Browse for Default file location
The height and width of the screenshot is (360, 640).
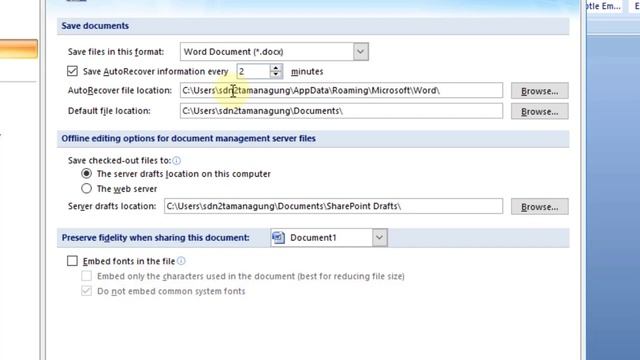[x=539, y=111]
